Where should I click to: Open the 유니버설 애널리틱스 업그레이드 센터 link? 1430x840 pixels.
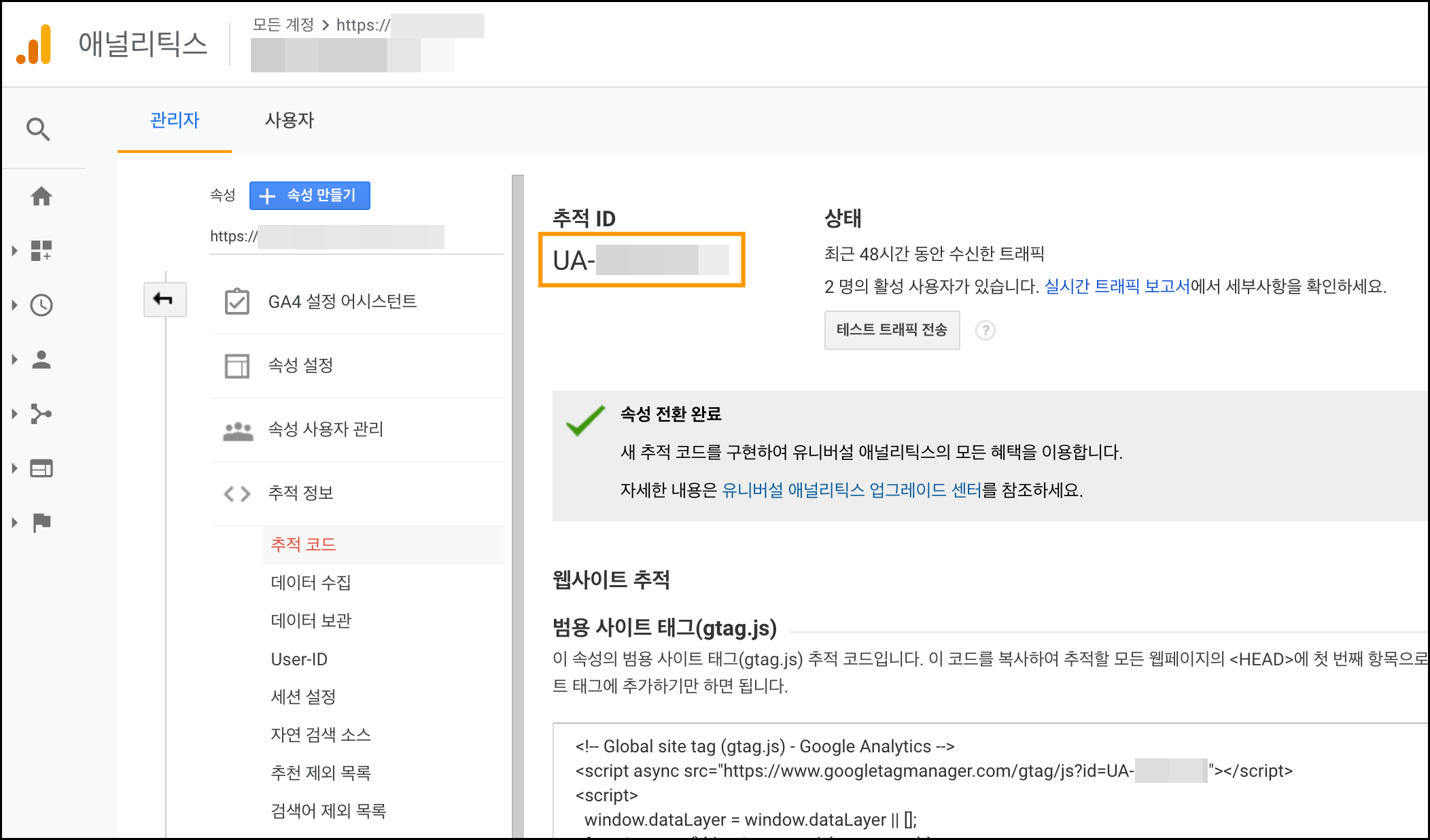click(852, 490)
